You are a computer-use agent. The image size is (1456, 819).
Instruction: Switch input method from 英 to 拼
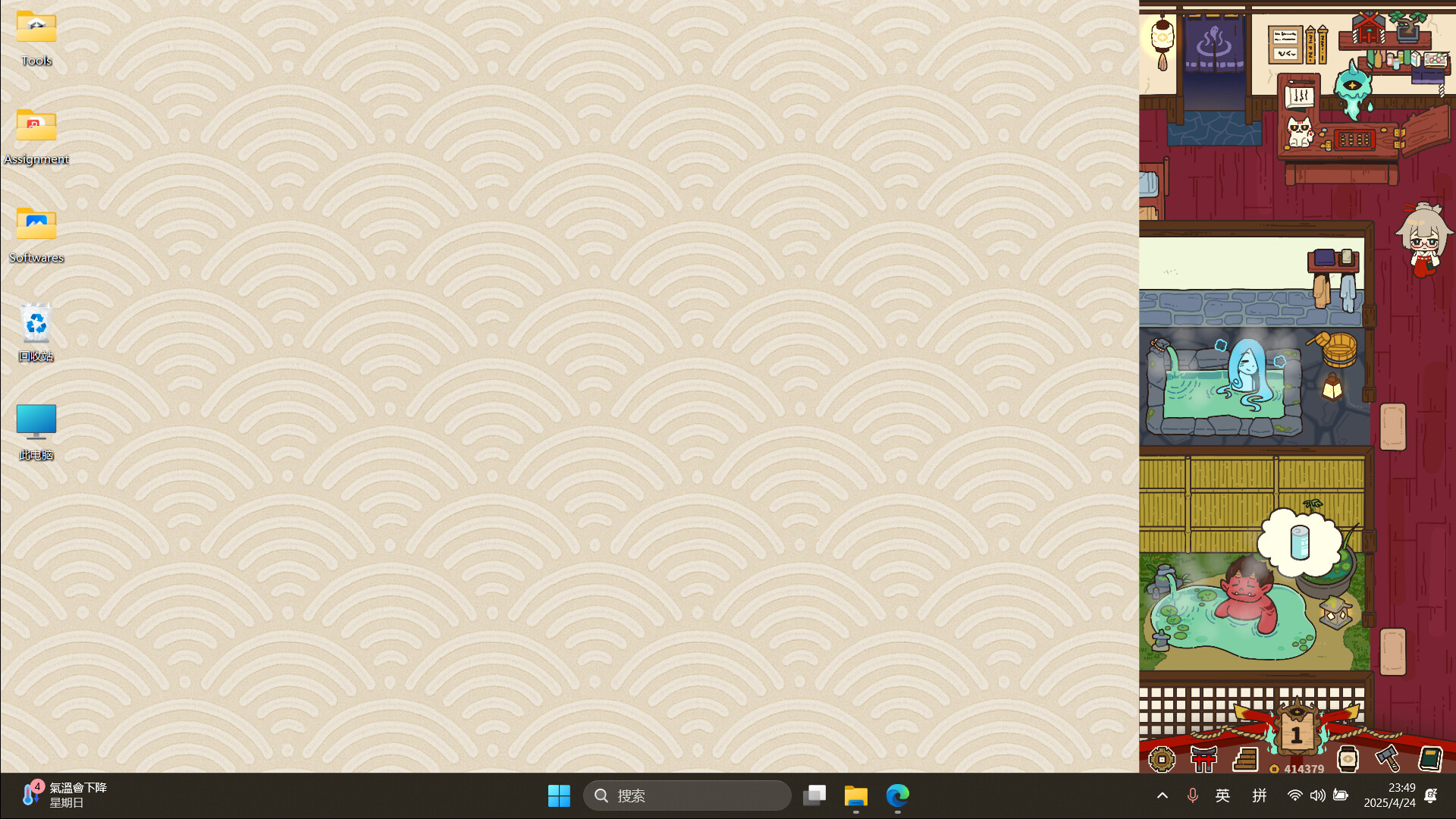[1260, 795]
